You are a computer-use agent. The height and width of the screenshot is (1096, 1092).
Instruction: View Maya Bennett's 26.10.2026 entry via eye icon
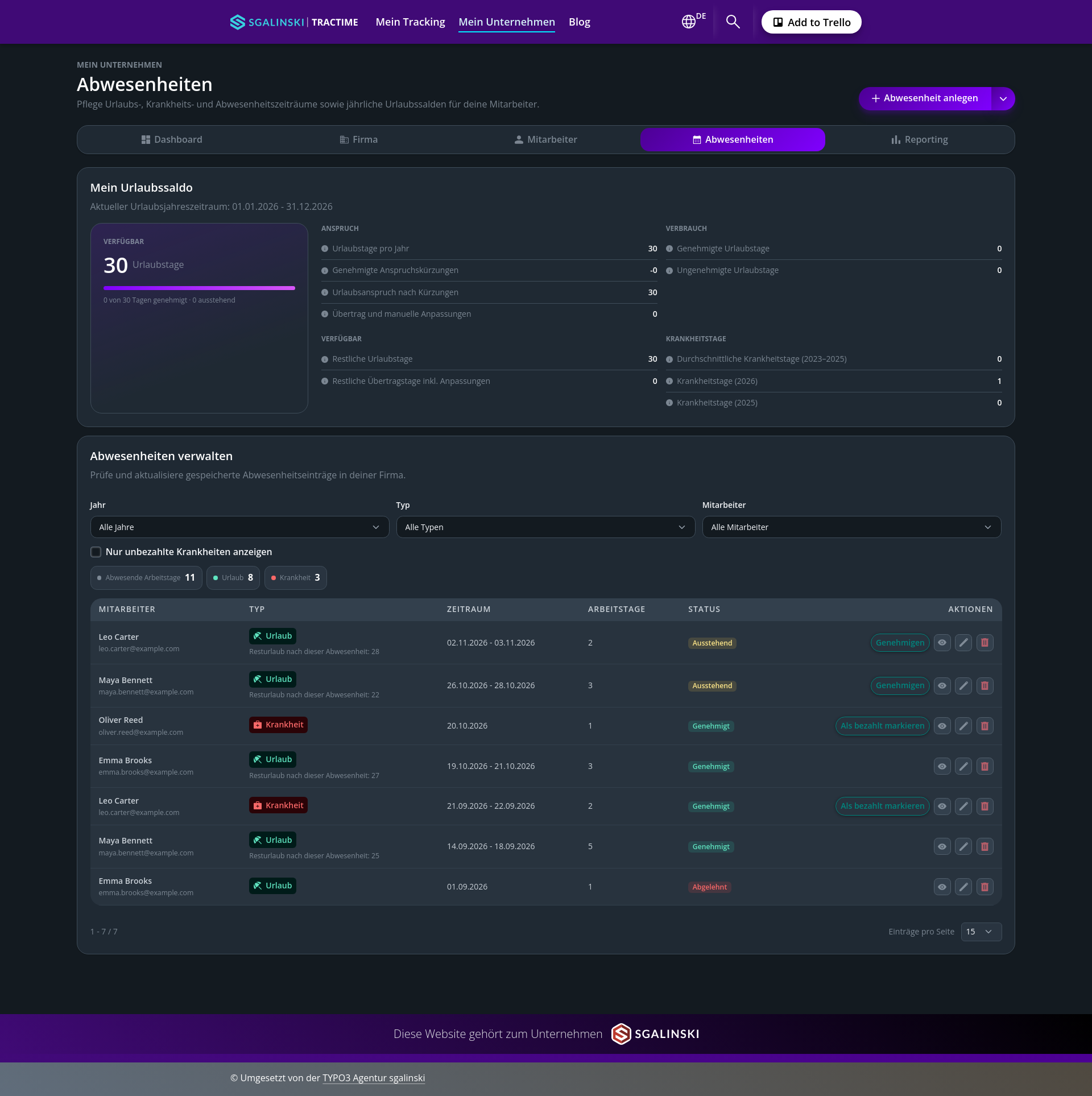pos(942,685)
